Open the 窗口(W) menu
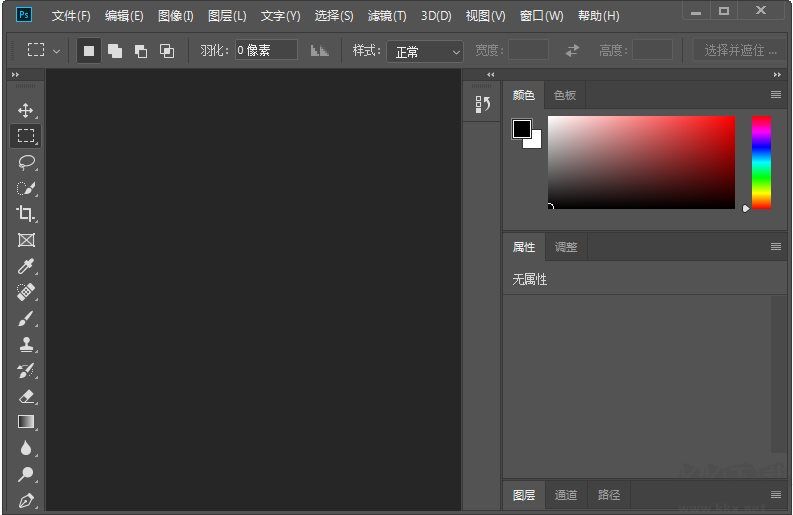 pos(542,16)
